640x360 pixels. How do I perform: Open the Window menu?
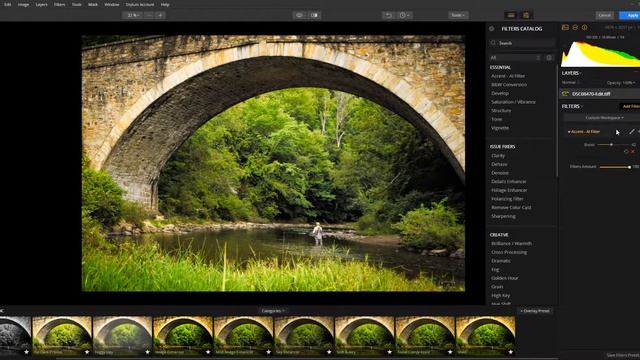(x=111, y=4)
